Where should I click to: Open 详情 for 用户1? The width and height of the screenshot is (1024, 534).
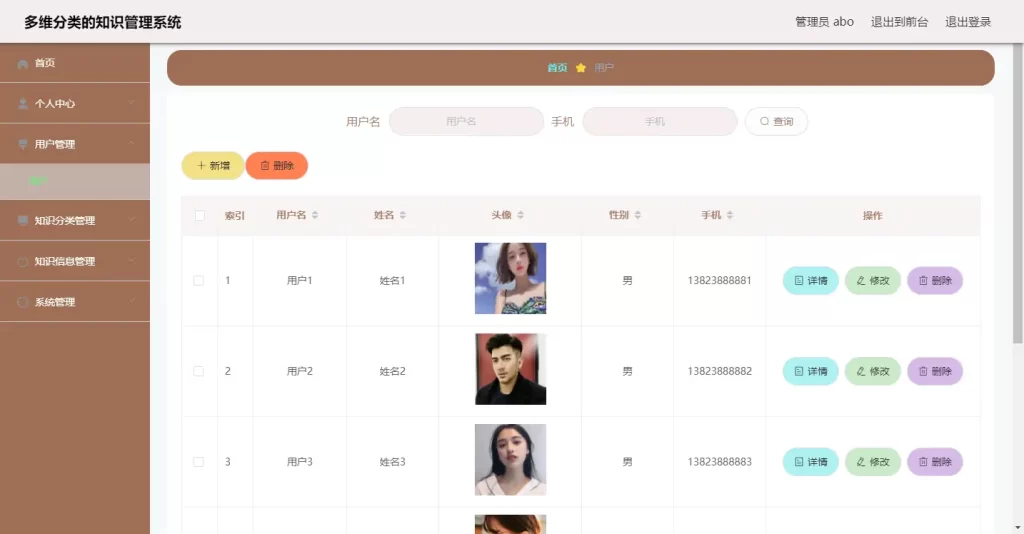click(810, 281)
